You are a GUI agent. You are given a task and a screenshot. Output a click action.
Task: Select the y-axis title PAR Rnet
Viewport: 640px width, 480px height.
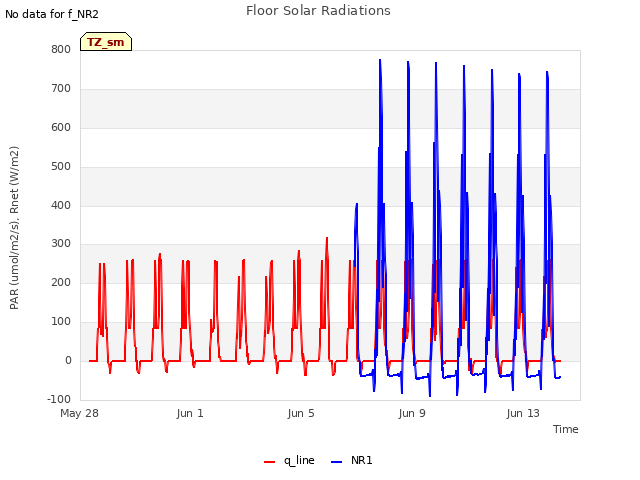pyautogui.click(x=14, y=228)
